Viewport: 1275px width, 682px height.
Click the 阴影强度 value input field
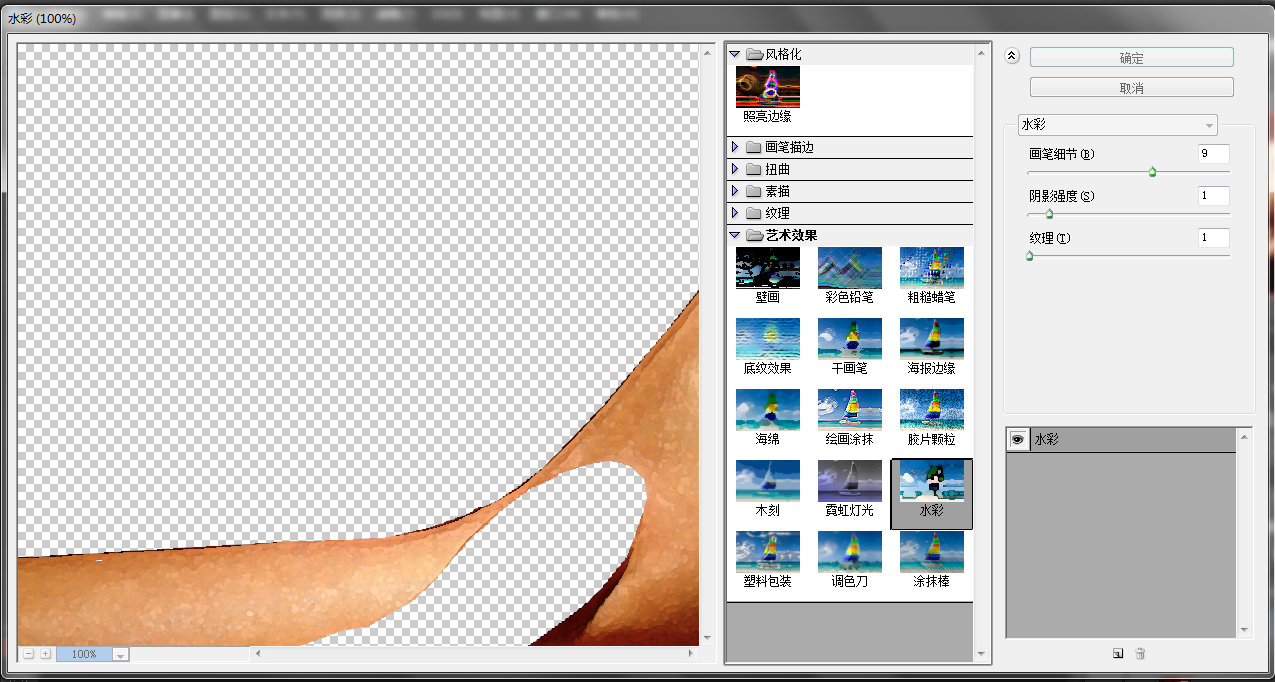pos(1213,196)
